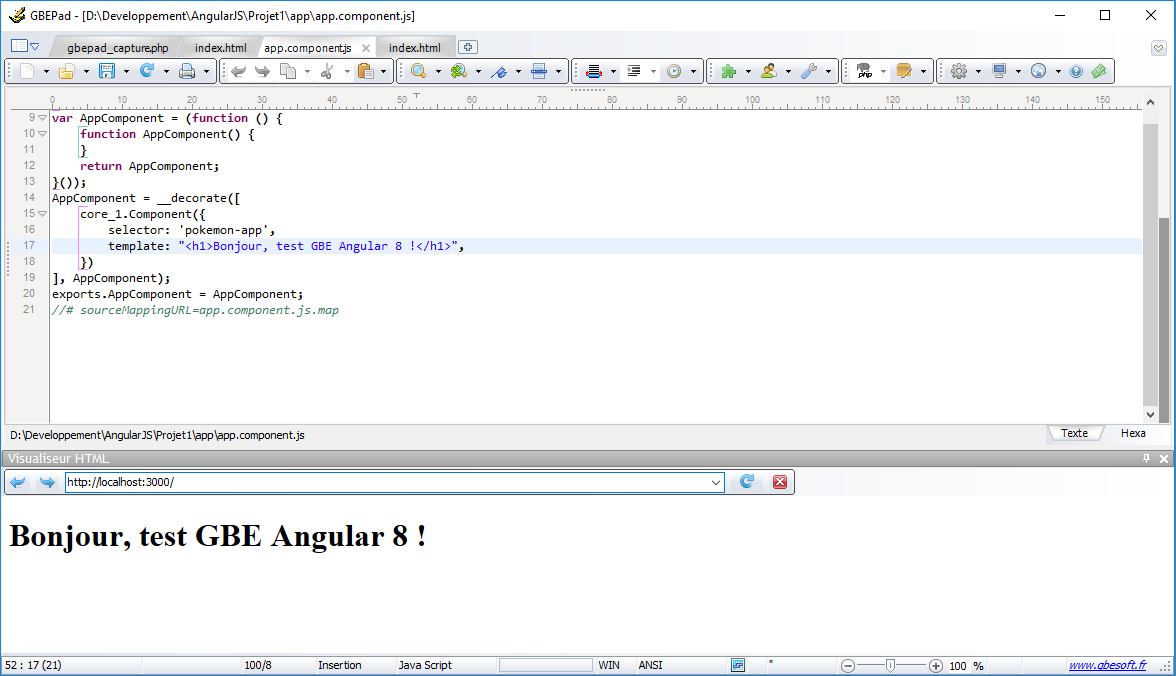Expand the dropdown beside the wrench icon
Screen dimensions: 1176x676
(x=828, y=72)
